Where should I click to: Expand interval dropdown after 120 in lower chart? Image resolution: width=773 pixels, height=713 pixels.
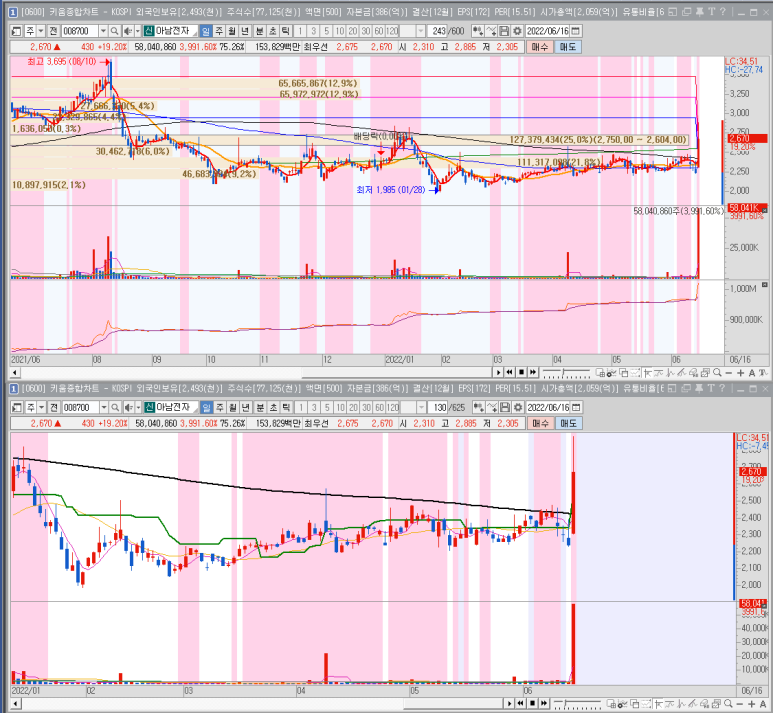[421, 407]
